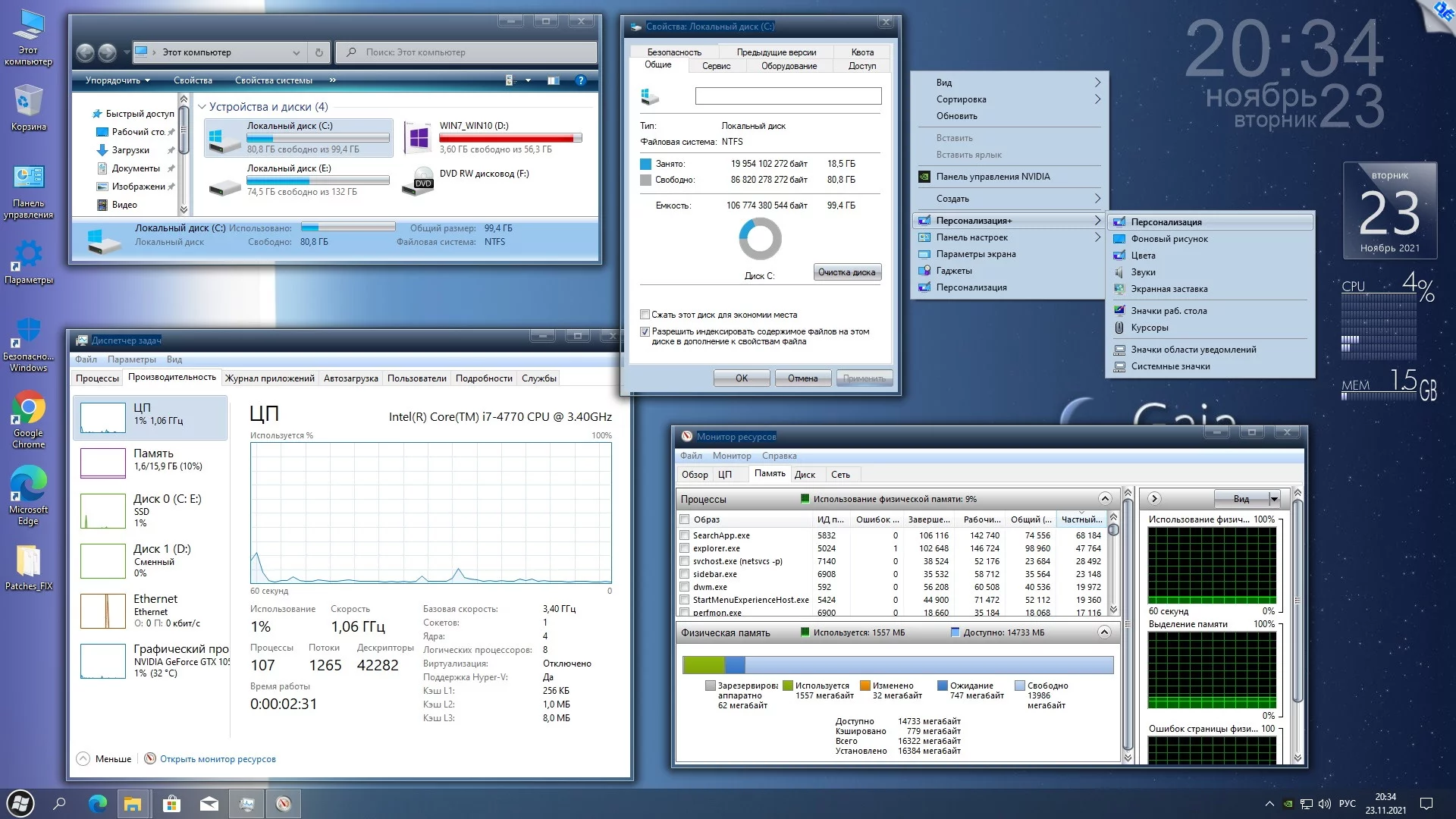Open the Вид dropdown arrow in Resource Monitor
This screenshot has width=1456, height=819.
tap(1274, 499)
